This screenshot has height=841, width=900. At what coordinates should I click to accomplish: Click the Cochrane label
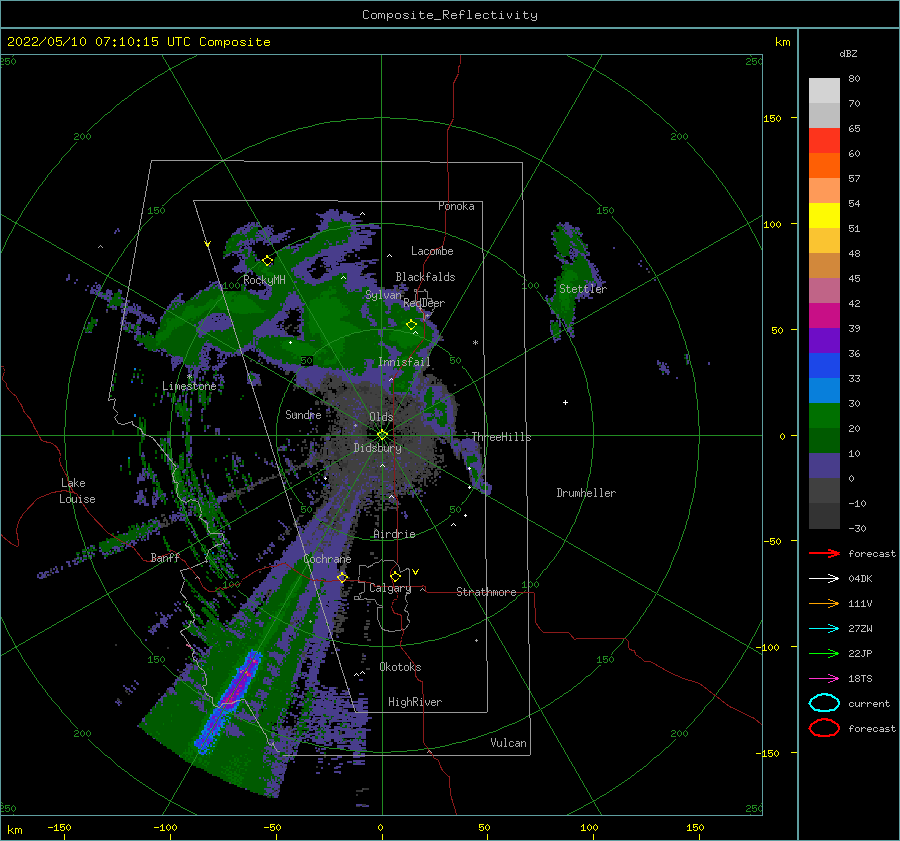click(x=327, y=559)
